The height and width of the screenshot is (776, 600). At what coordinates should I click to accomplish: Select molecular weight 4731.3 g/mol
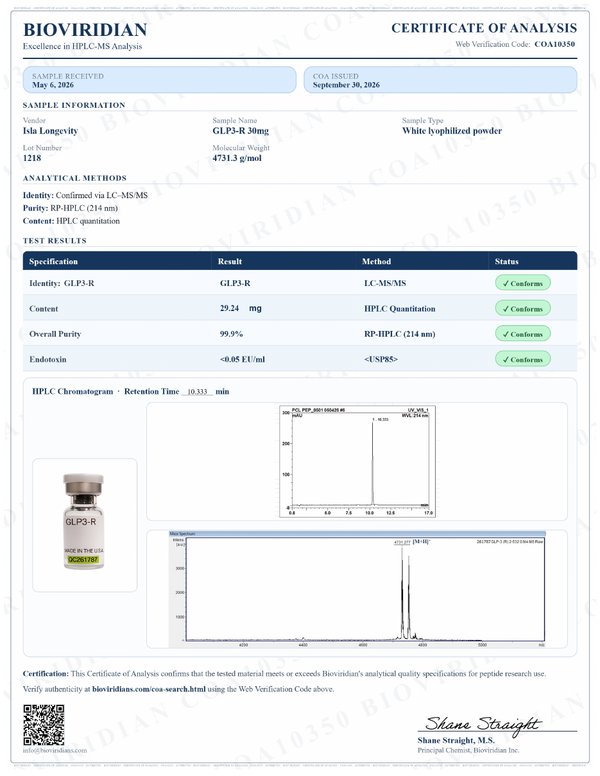pos(237,158)
